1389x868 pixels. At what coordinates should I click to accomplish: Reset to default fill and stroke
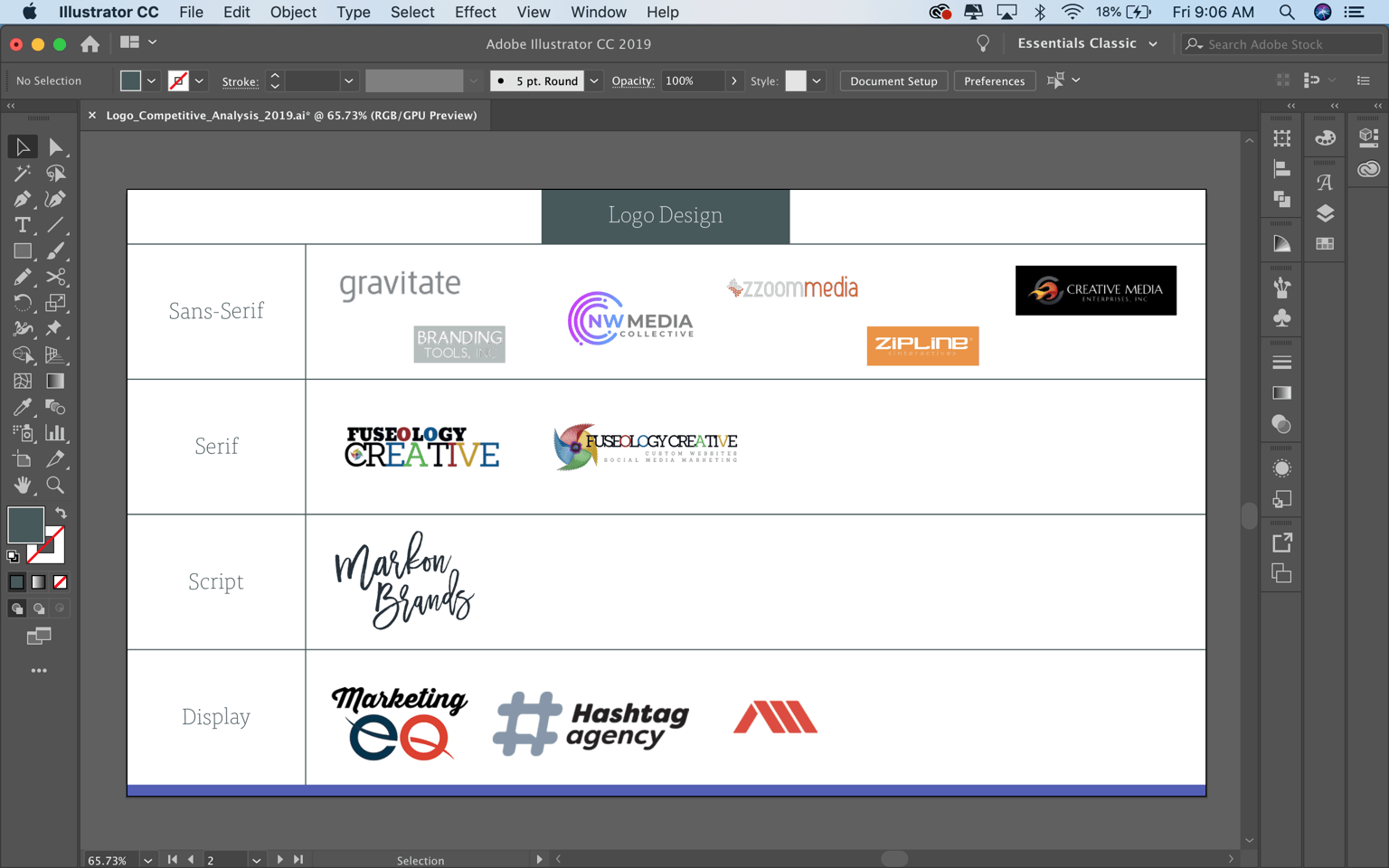tap(13, 557)
